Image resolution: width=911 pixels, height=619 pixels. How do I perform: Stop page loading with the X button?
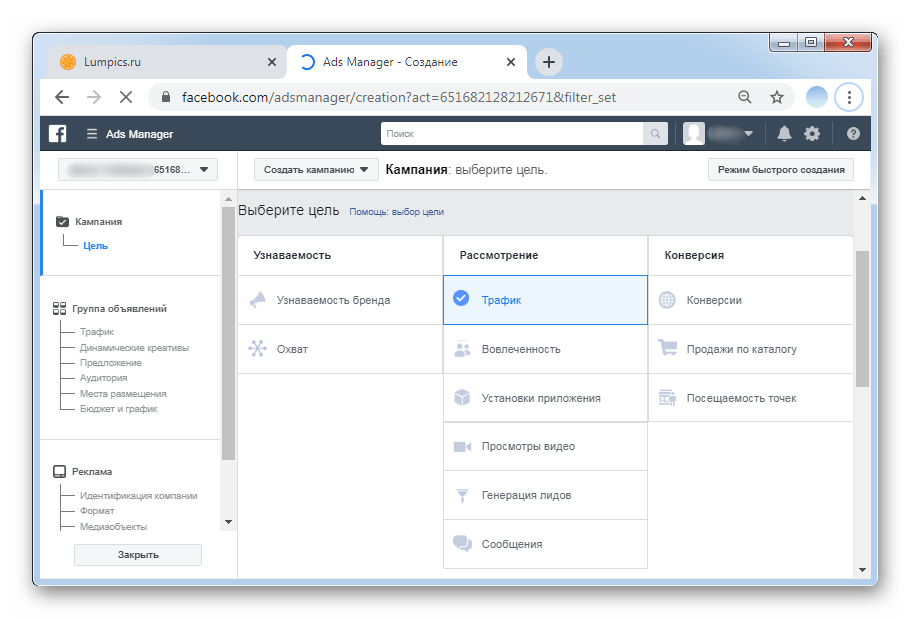125,97
